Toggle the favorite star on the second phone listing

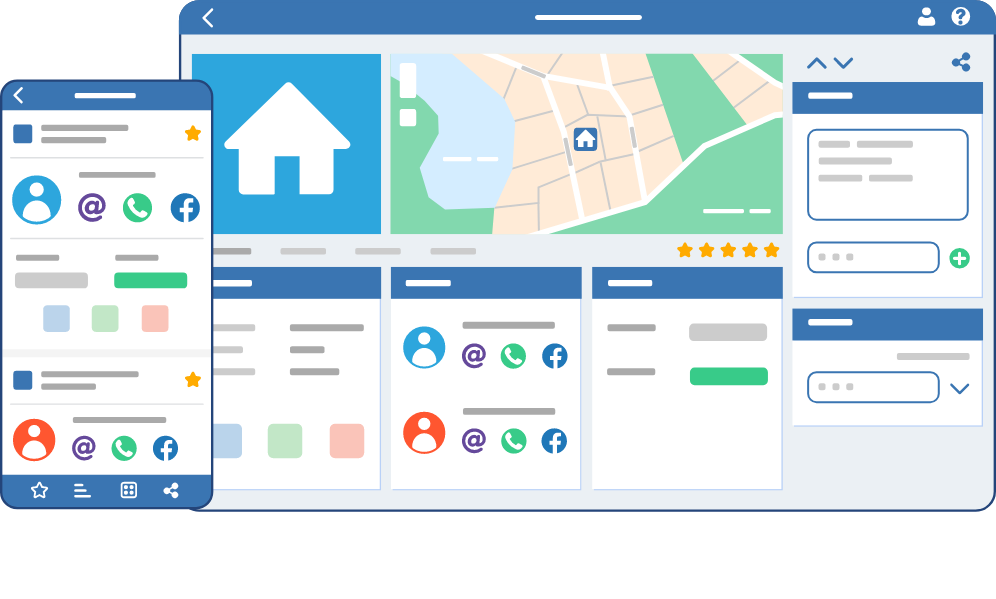tap(193, 380)
